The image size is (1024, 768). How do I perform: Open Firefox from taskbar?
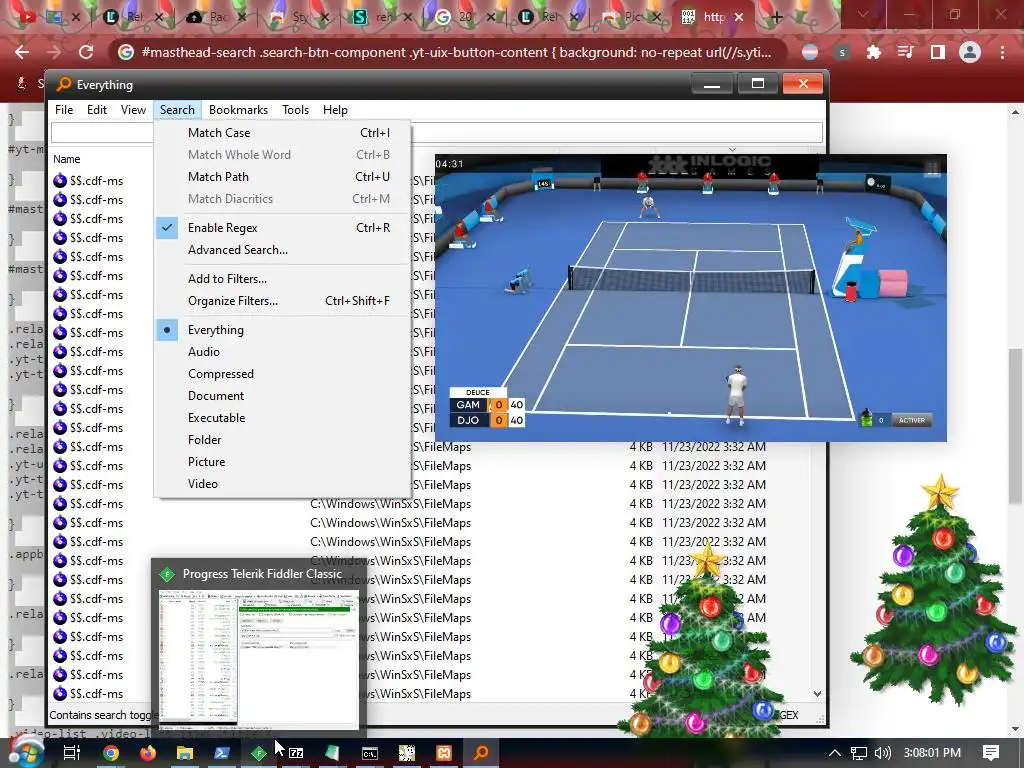tap(148, 753)
